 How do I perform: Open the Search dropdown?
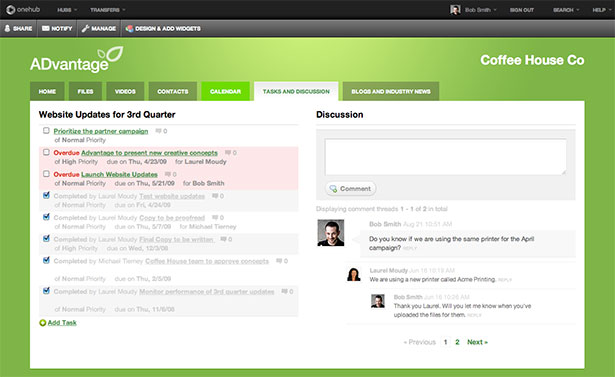coord(566,10)
